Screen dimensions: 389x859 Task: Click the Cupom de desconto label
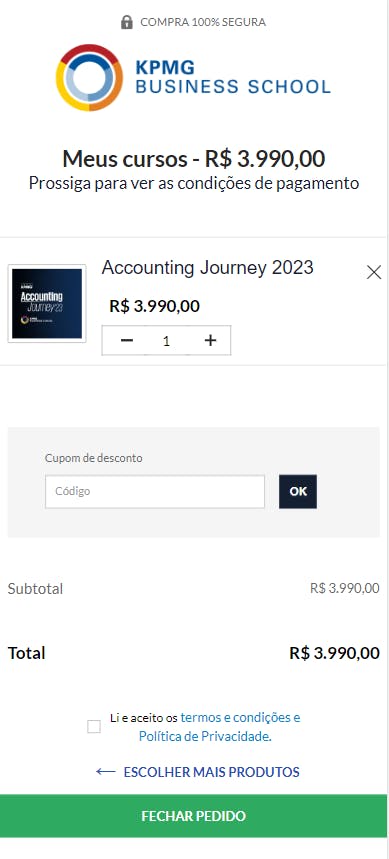click(94, 458)
